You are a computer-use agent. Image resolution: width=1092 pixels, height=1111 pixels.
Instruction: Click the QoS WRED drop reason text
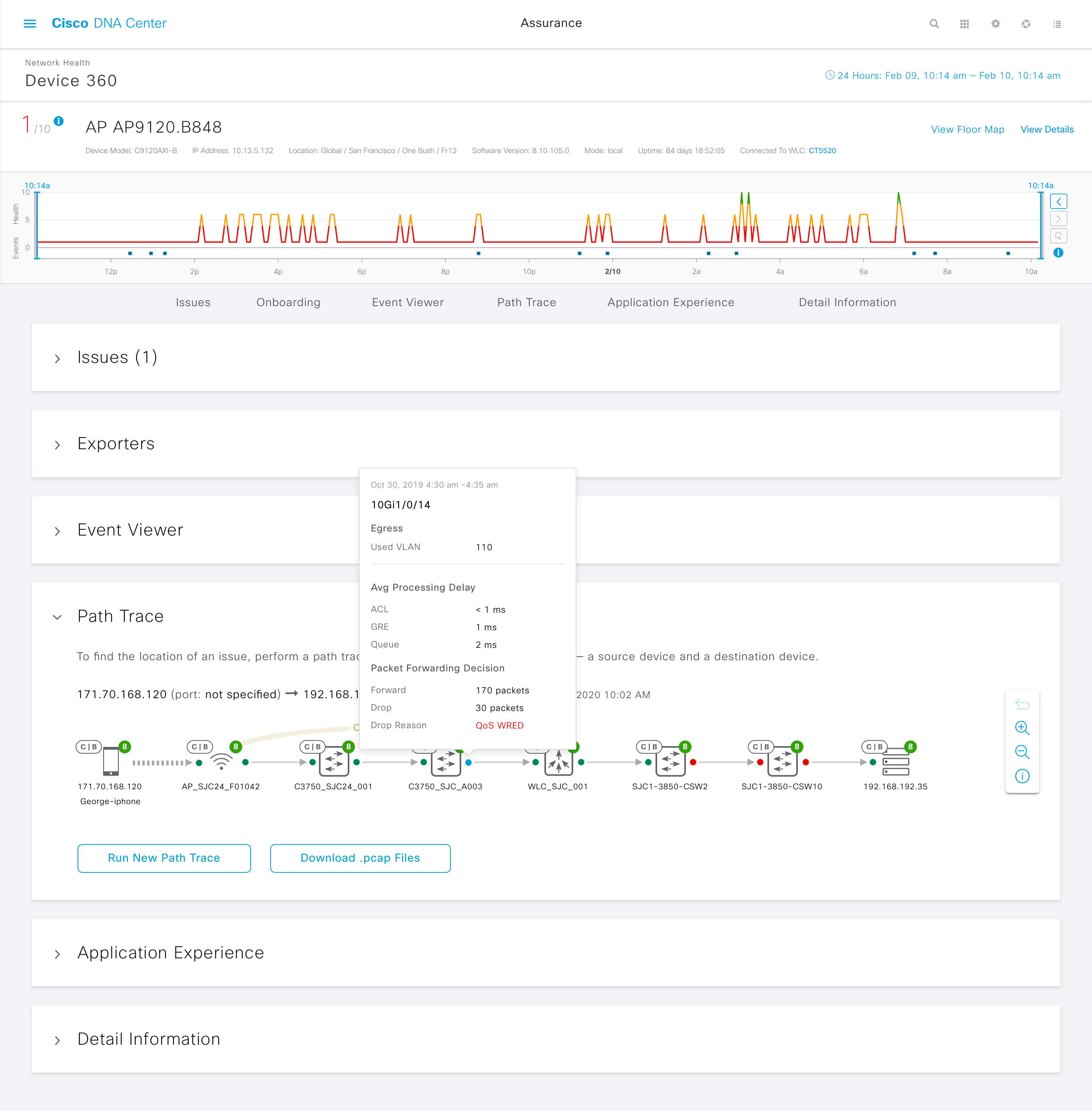(x=500, y=726)
